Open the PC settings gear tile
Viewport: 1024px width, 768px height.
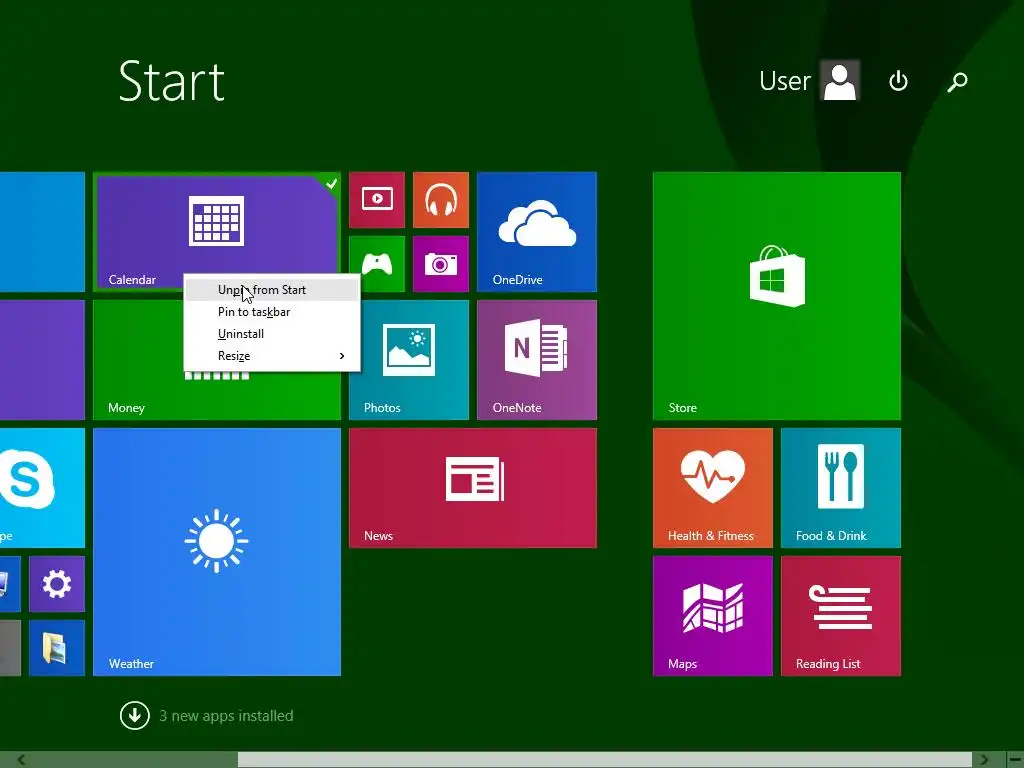pos(57,584)
